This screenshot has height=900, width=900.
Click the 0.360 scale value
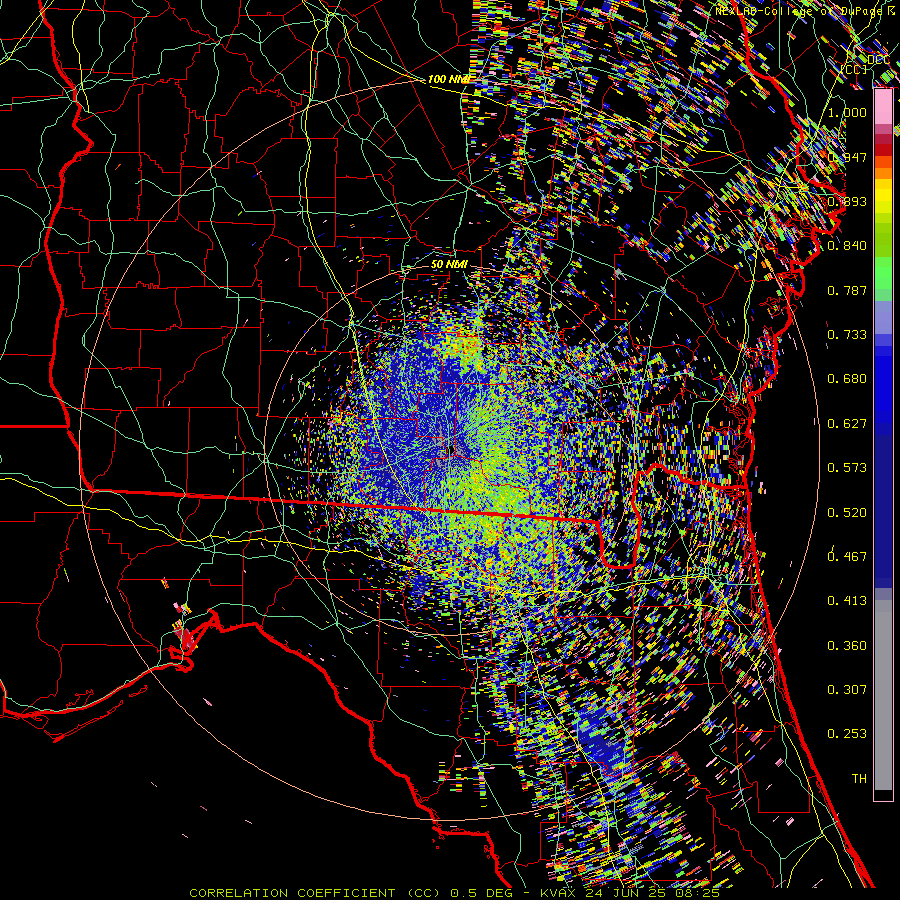click(847, 646)
